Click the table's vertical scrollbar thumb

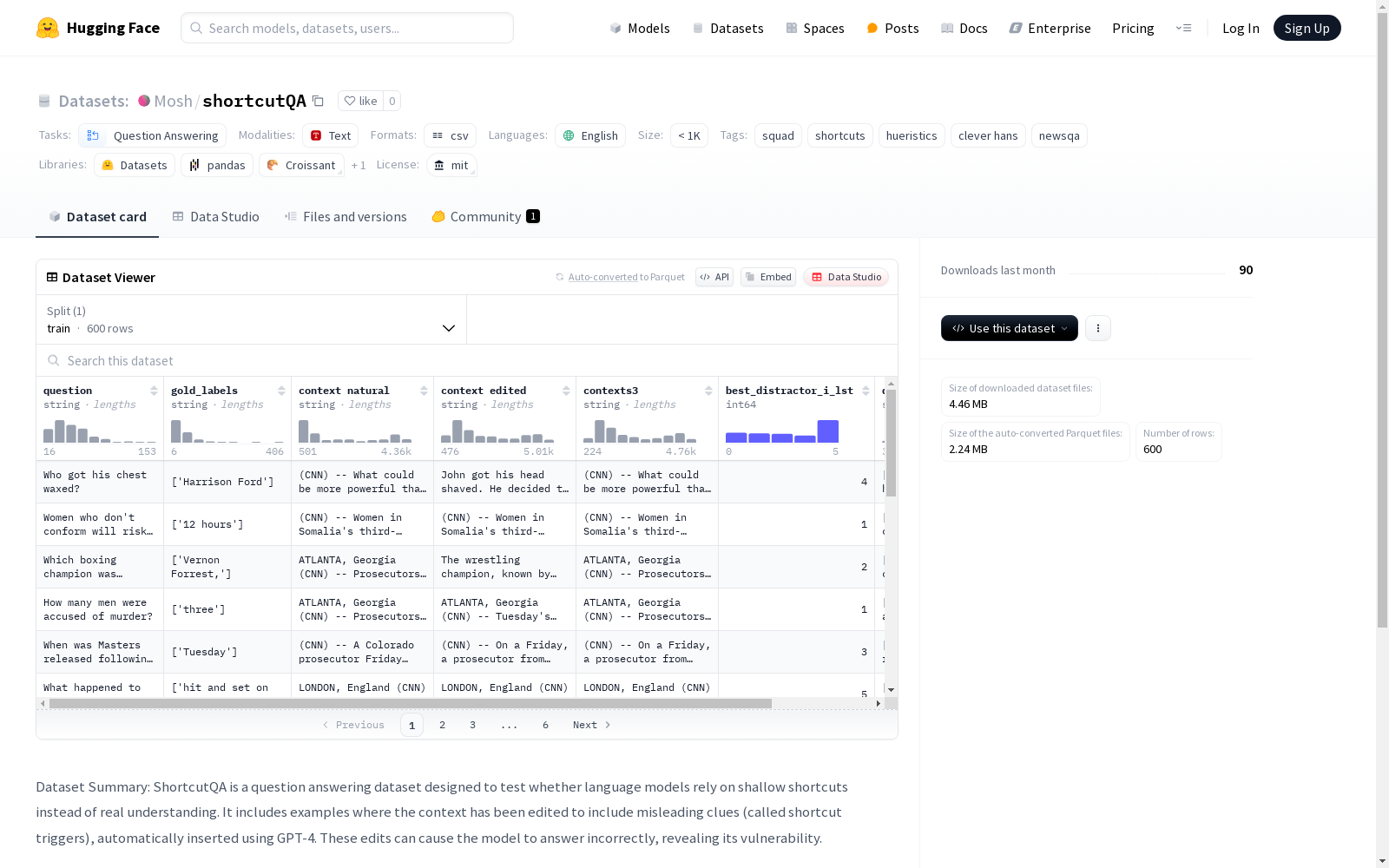pyautogui.click(x=891, y=443)
